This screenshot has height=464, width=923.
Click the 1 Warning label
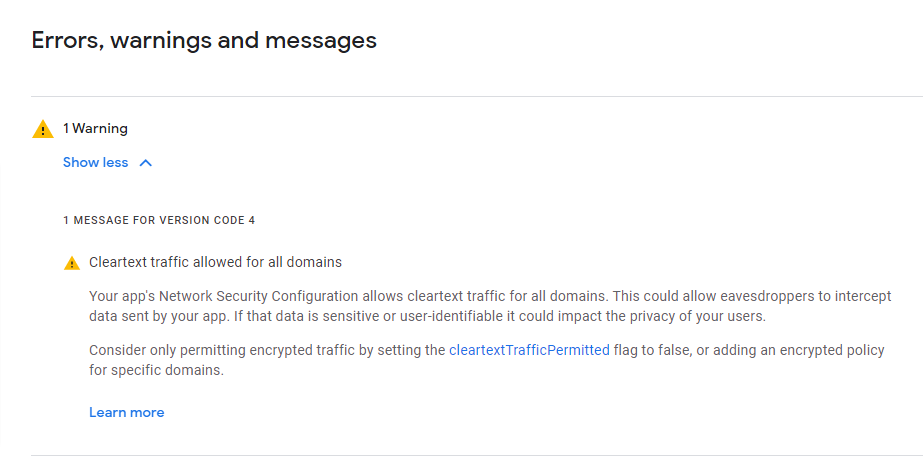[95, 128]
